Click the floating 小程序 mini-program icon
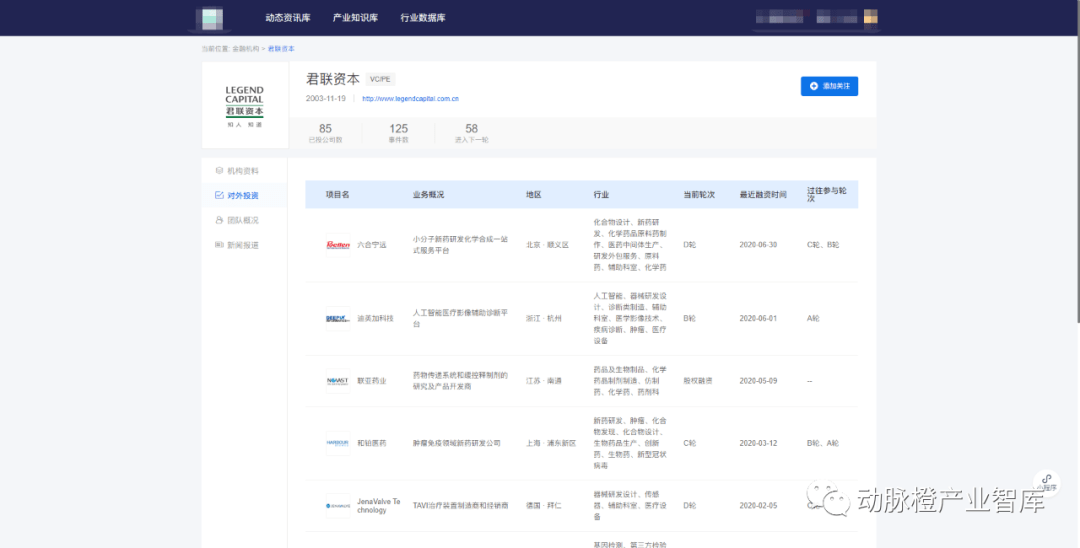This screenshot has width=1080, height=548. pos(1047,482)
